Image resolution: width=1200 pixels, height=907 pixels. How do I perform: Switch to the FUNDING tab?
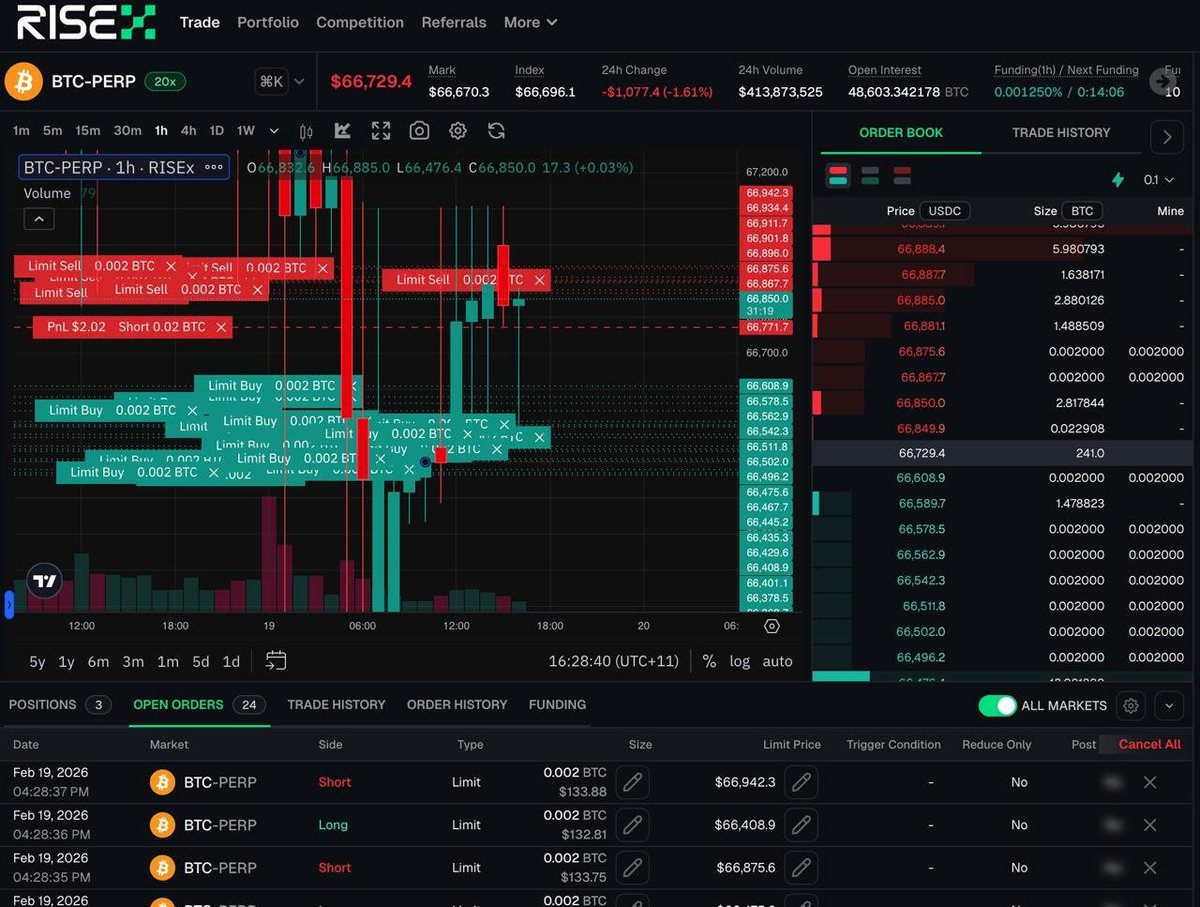coord(557,705)
